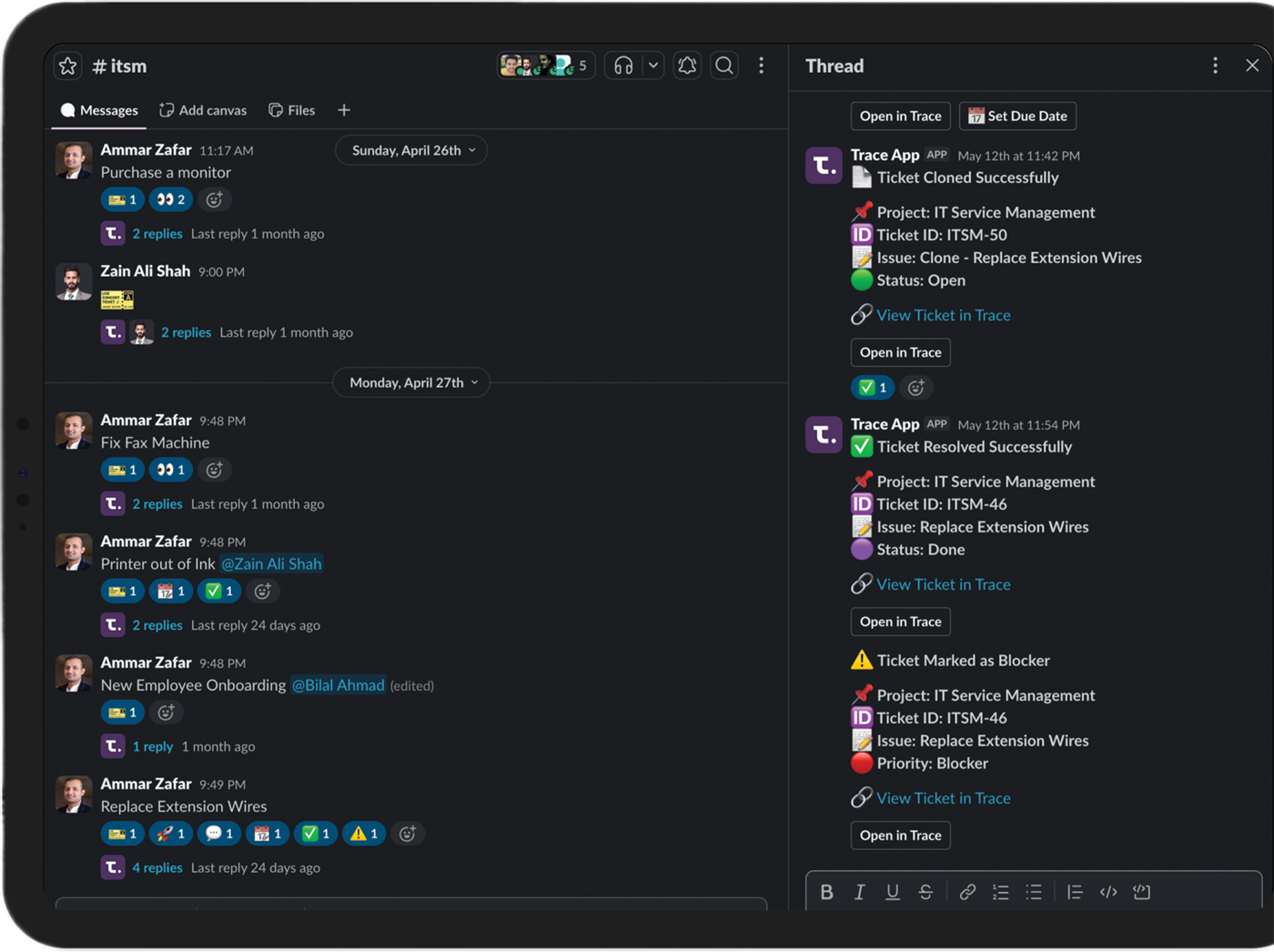1274x952 pixels.
Task: Start a huddle with headphones icon
Action: [x=623, y=66]
